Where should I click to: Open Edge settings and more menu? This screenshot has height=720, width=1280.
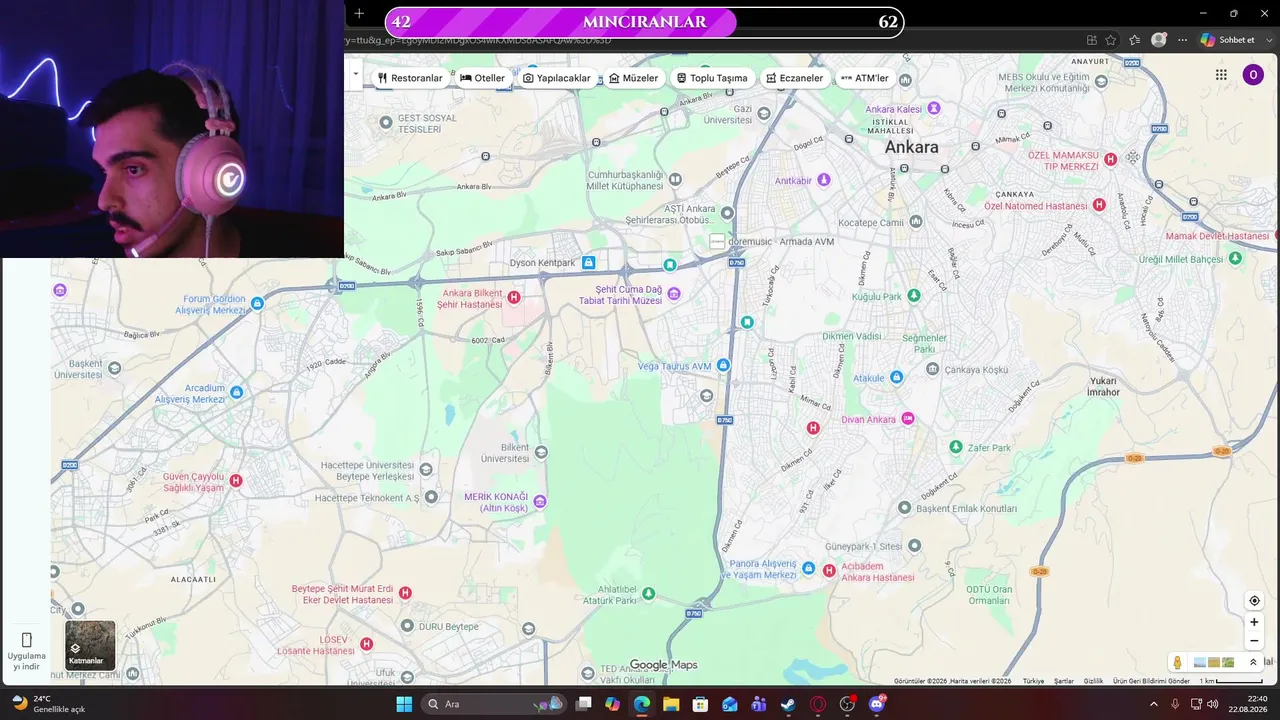(x=1183, y=40)
